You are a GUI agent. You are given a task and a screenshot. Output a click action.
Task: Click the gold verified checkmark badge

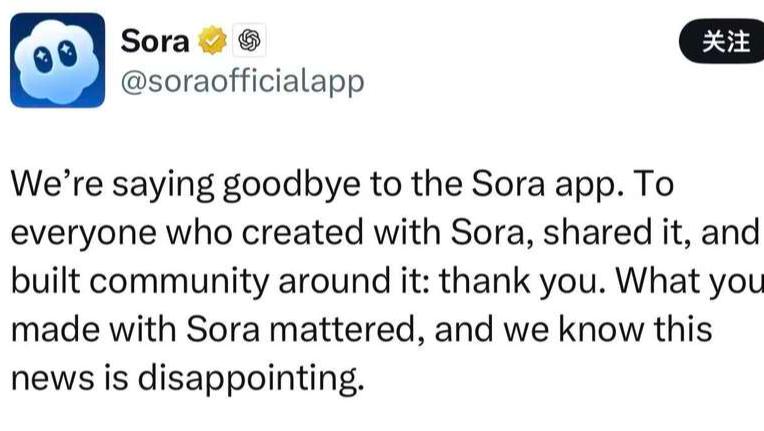click(212, 41)
